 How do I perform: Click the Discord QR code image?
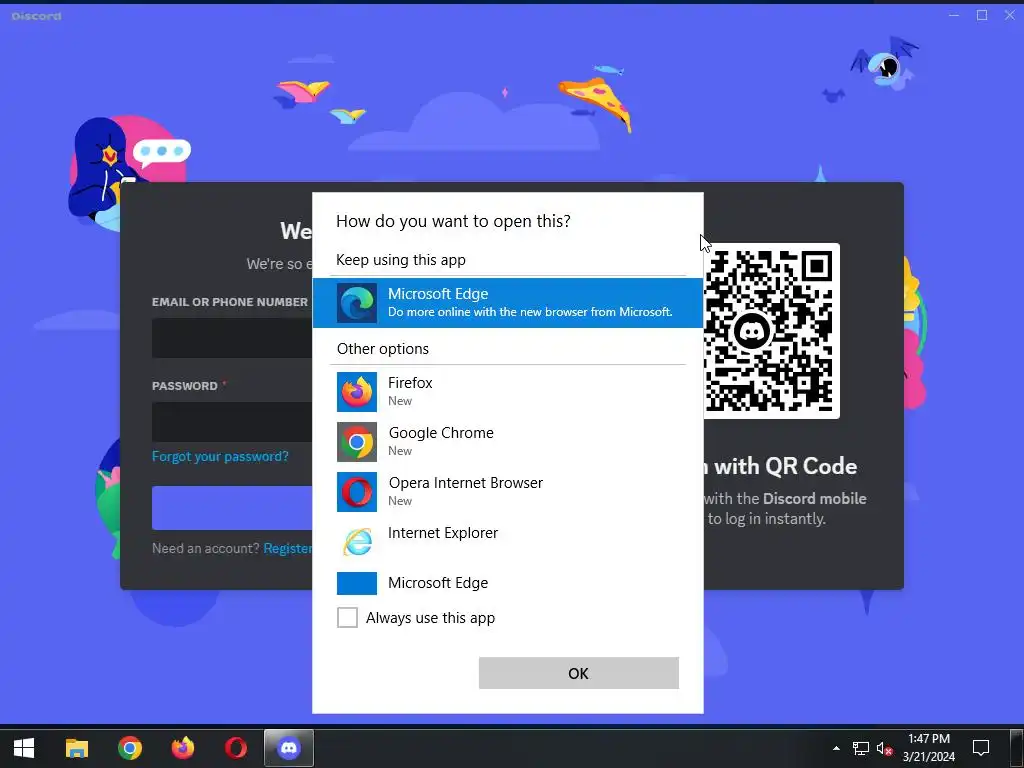point(771,330)
